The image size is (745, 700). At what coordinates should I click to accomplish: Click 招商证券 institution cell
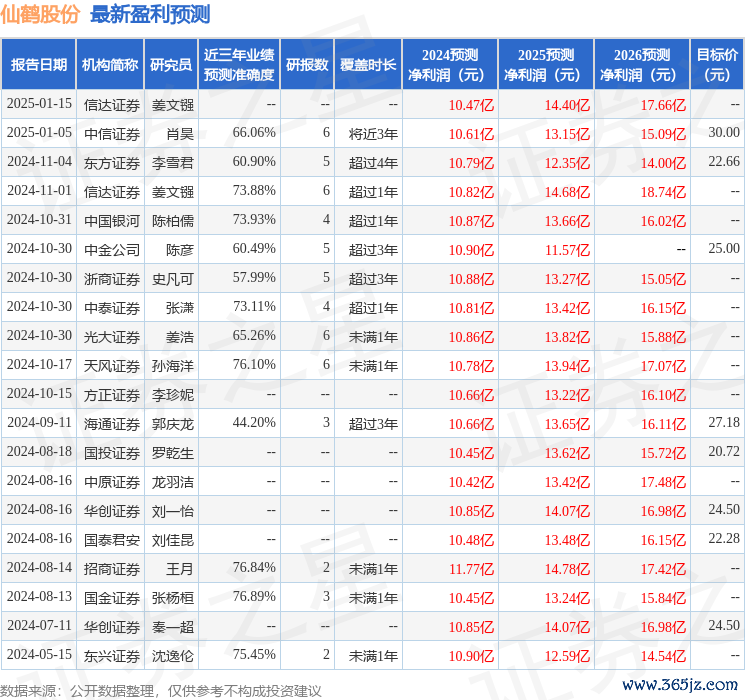click(112, 569)
